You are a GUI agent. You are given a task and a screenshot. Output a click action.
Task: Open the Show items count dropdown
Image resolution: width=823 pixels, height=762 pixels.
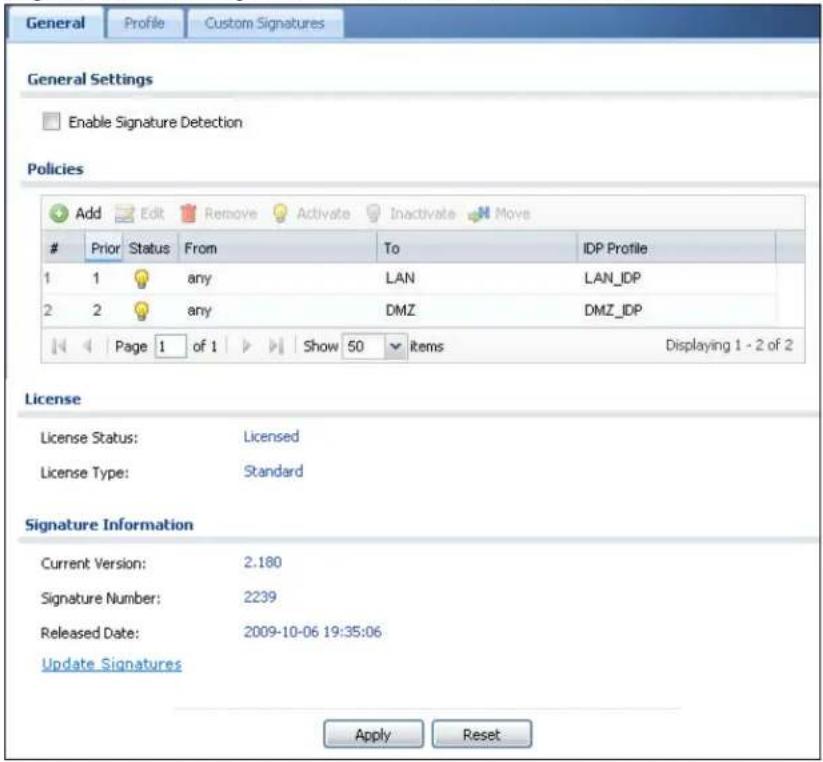click(395, 346)
